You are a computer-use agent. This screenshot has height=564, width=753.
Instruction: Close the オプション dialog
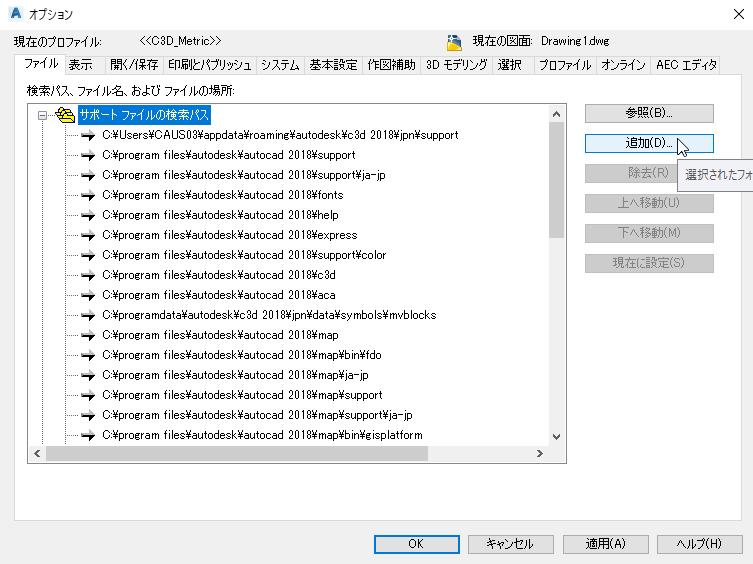tap(739, 14)
